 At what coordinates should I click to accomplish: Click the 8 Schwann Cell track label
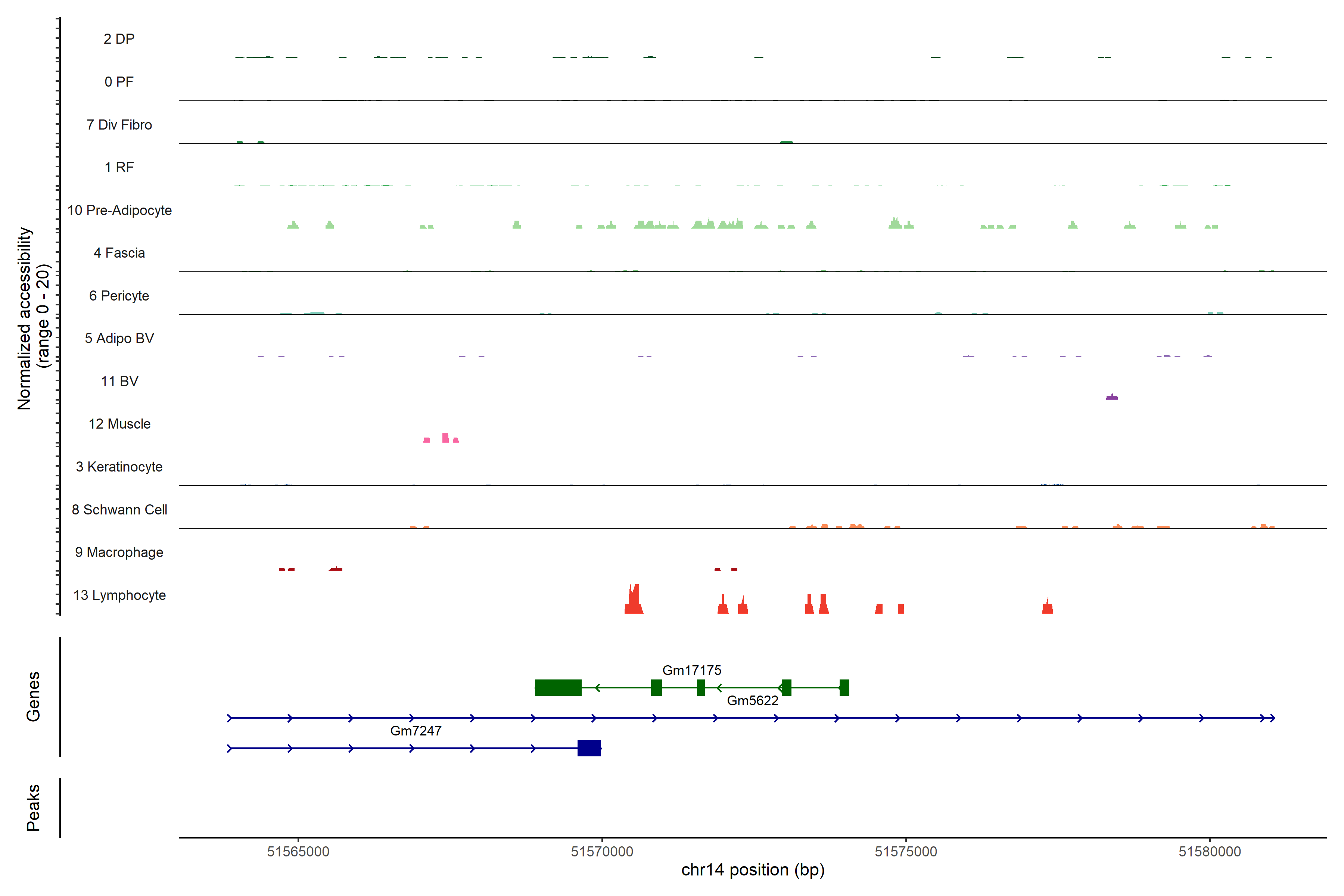pos(119,510)
